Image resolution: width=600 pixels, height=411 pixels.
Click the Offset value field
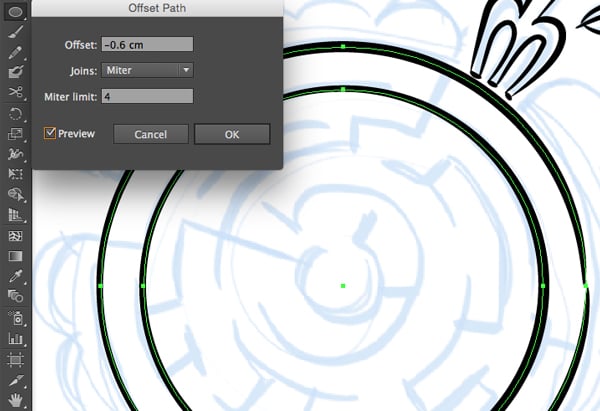tap(147, 44)
